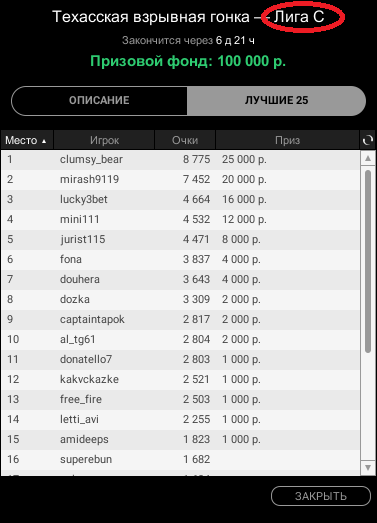Image resolution: width=377 pixels, height=523 pixels.
Task: Click the Лига С title text
Action: (299, 17)
